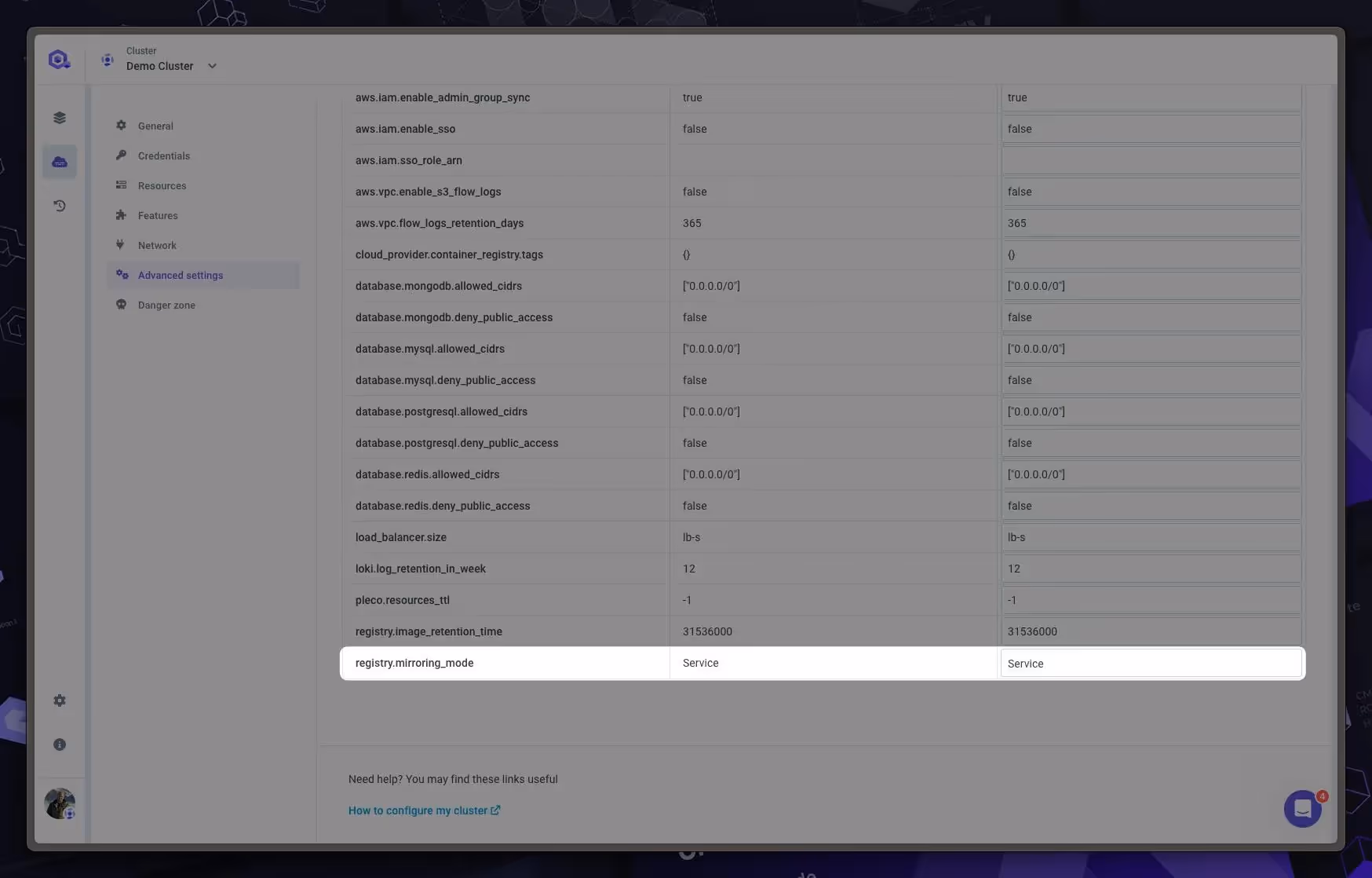Open the settings gear at the bottom rail

60,700
